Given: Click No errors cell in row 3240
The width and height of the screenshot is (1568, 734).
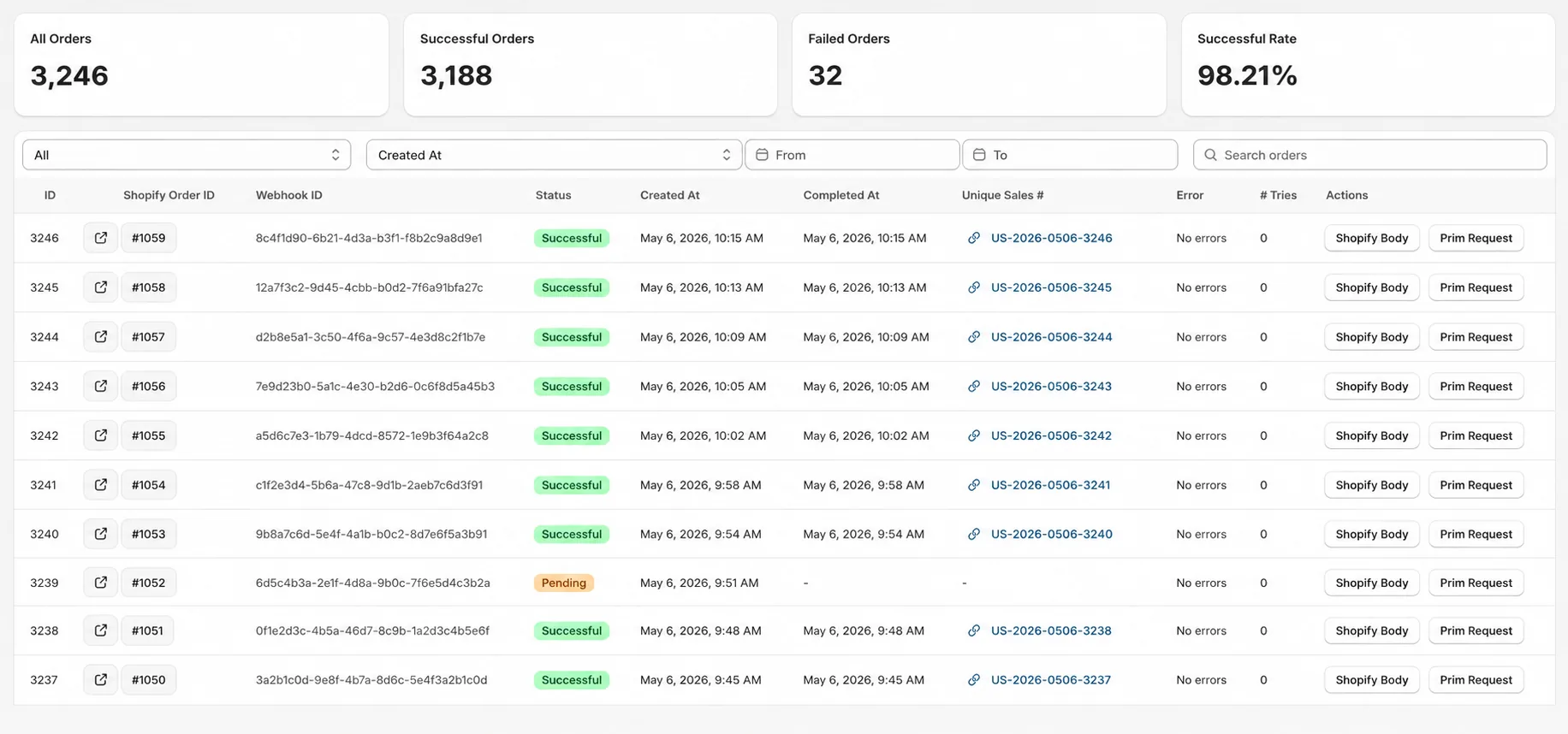Looking at the screenshot, I should pos(1201,534).
